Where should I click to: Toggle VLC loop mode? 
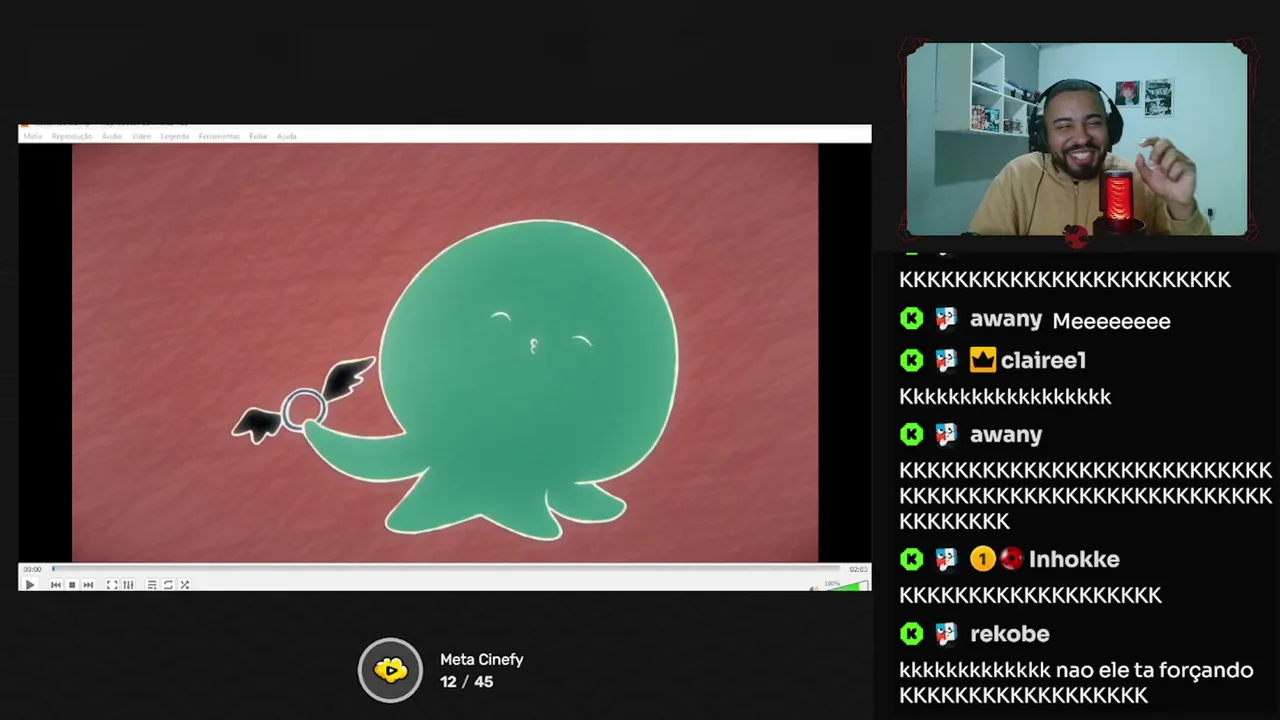(168, 585)
